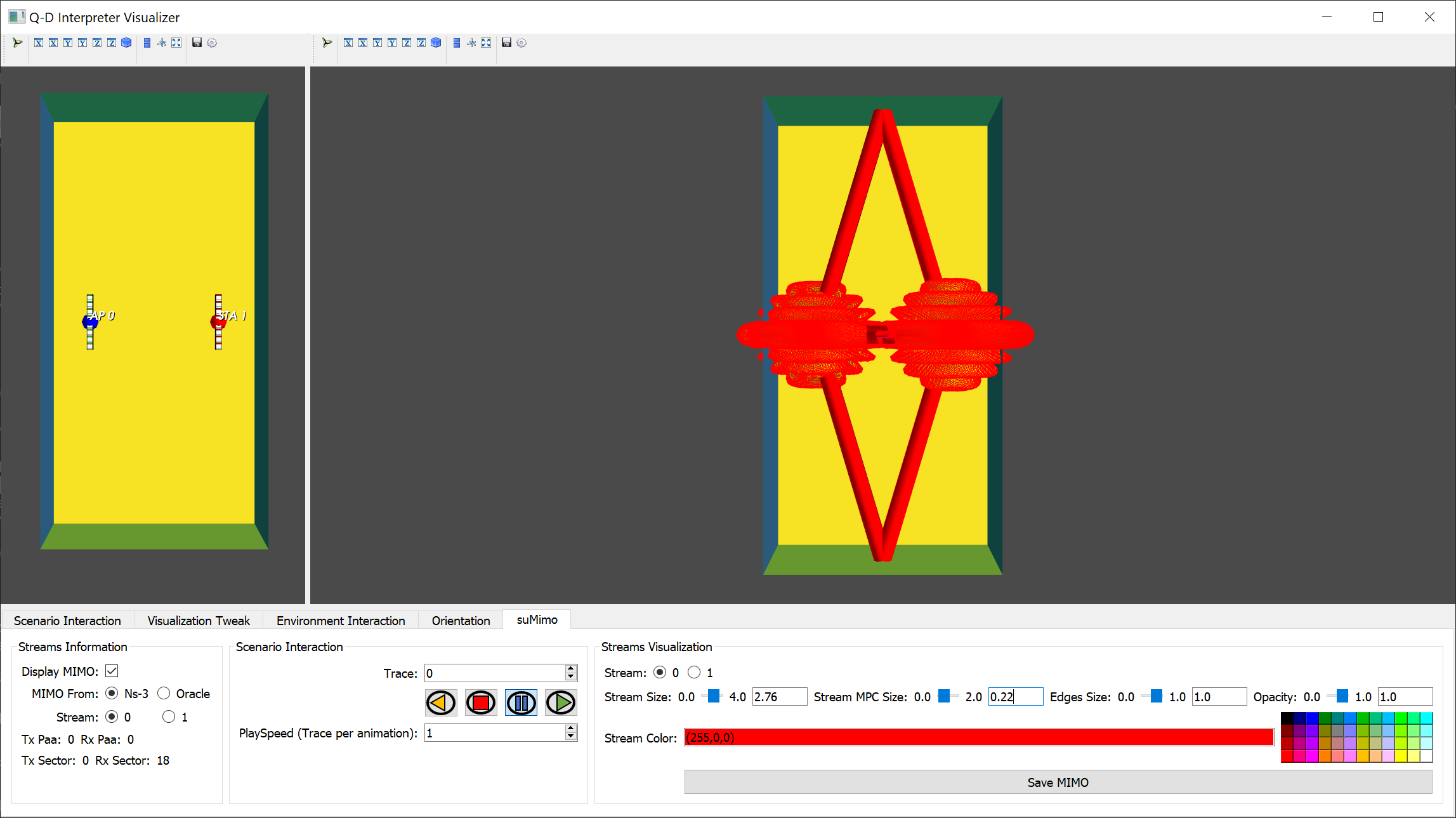Select stream 1 in Streams Visualization
Screen dimensions: 1456x818
coord(694,672)
